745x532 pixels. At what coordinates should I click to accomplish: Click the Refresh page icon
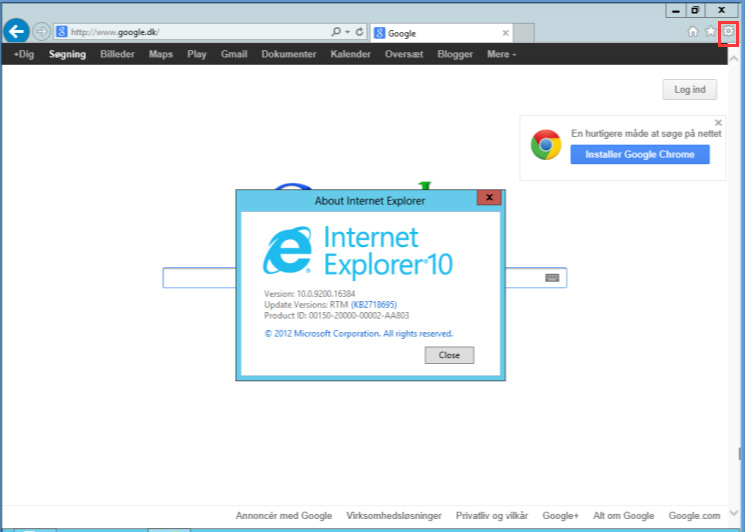click(360, 32)
